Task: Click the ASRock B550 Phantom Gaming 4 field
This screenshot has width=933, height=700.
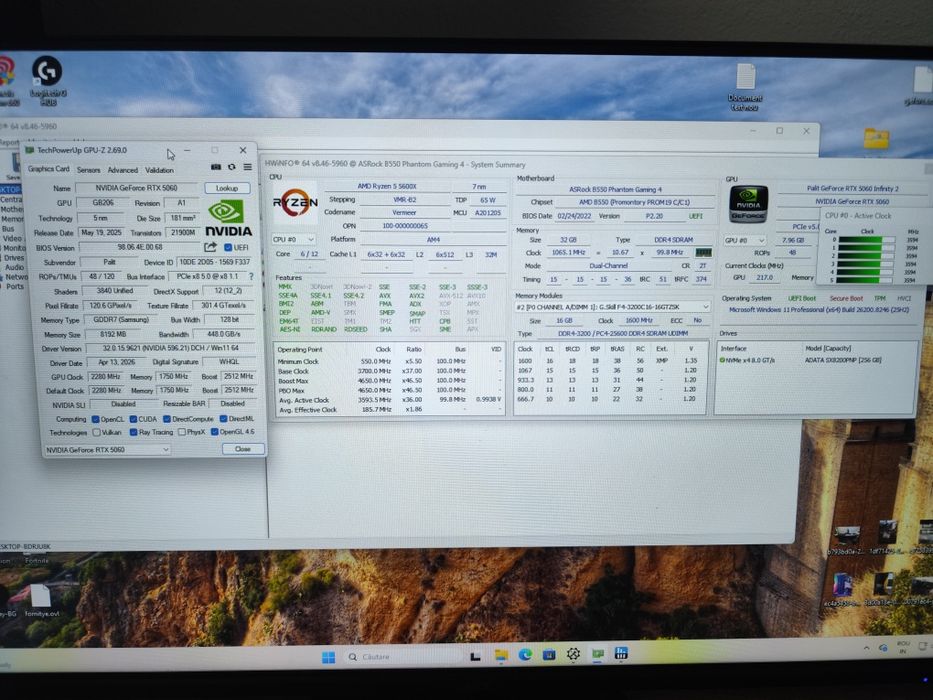Action: click(x=615, y=189)
